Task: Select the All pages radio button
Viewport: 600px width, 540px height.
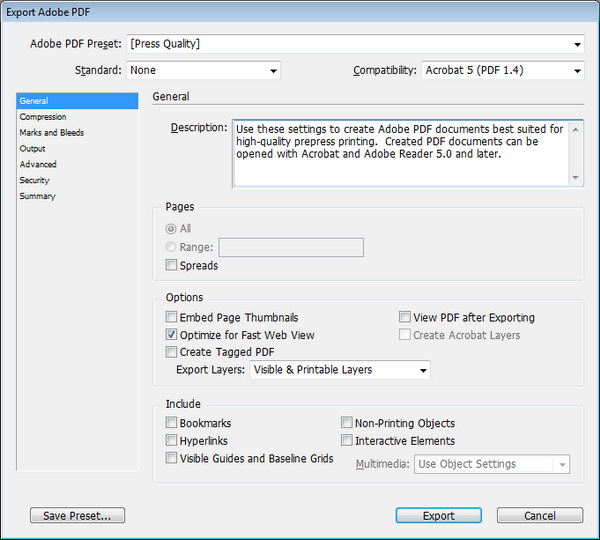Action: click(171, 229)
